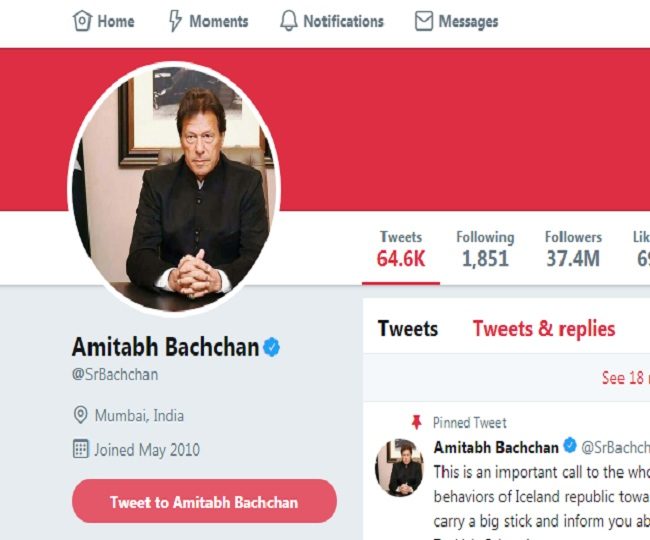Click the Home house icon
This screenshot has width=650, height=540.
click(83, 21)
